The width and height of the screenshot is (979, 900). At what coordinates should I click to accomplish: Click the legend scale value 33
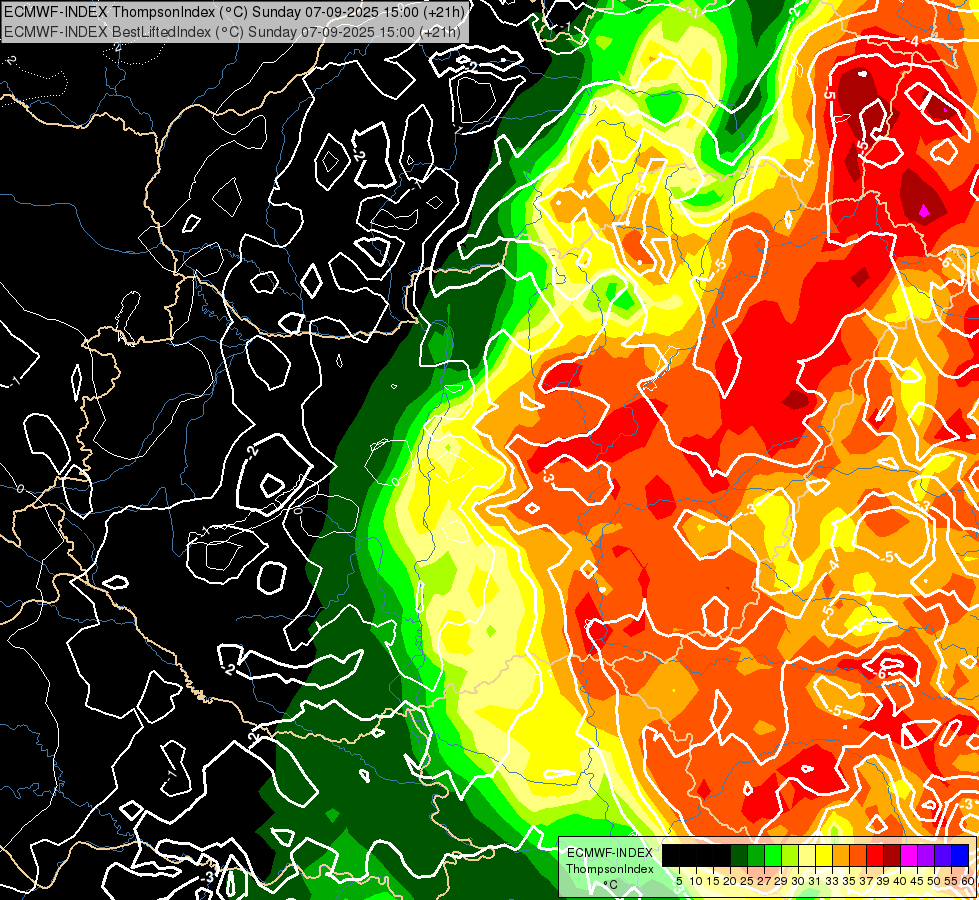832,881
